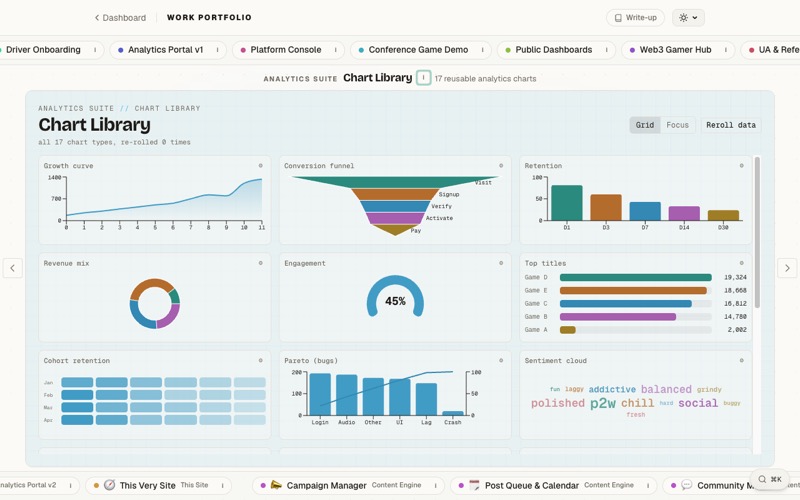Click the word 'social' in Sentiment cloud

point(698,403)
